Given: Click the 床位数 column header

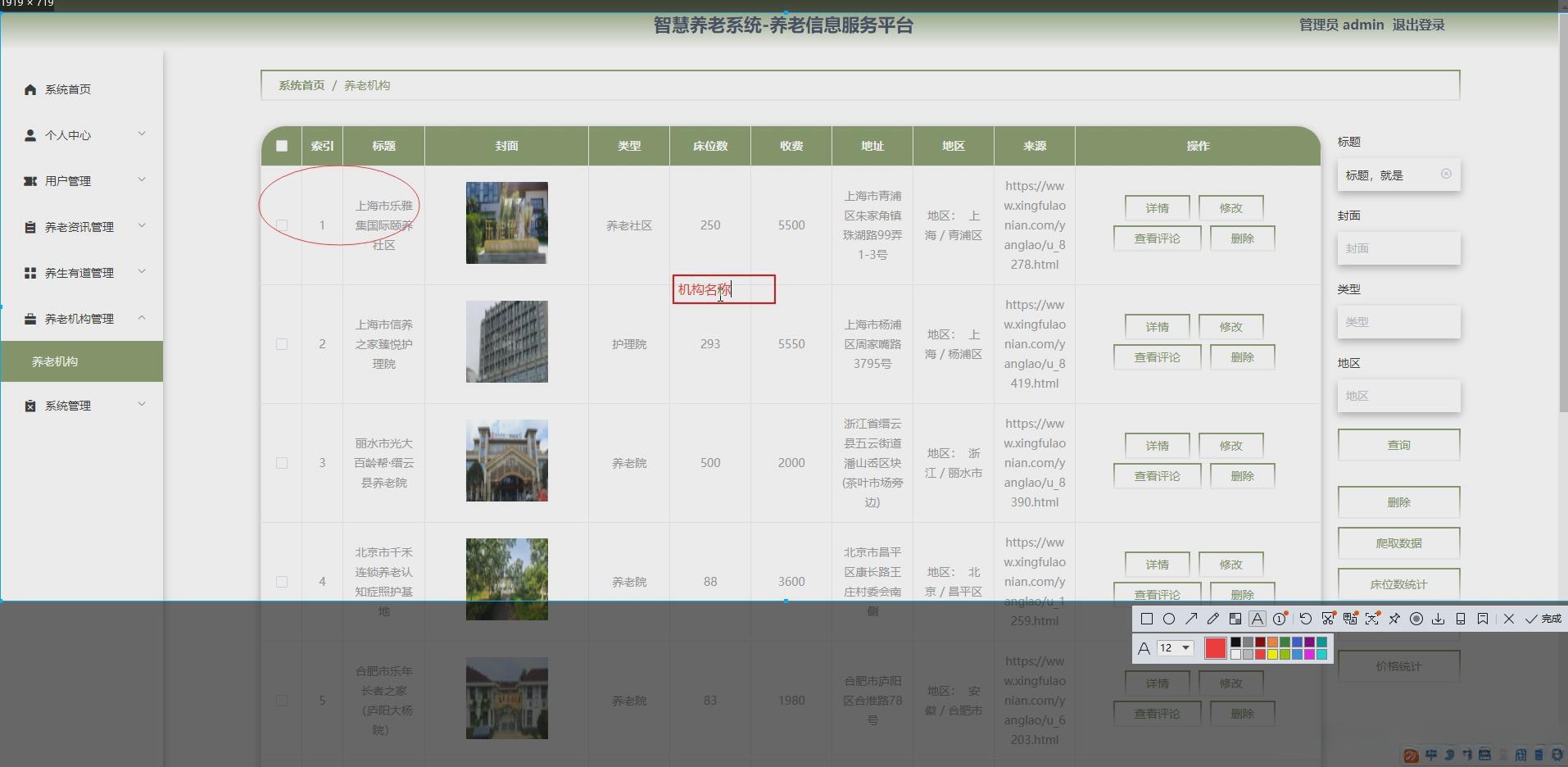Looking at the screenshot, I should 710,146.
